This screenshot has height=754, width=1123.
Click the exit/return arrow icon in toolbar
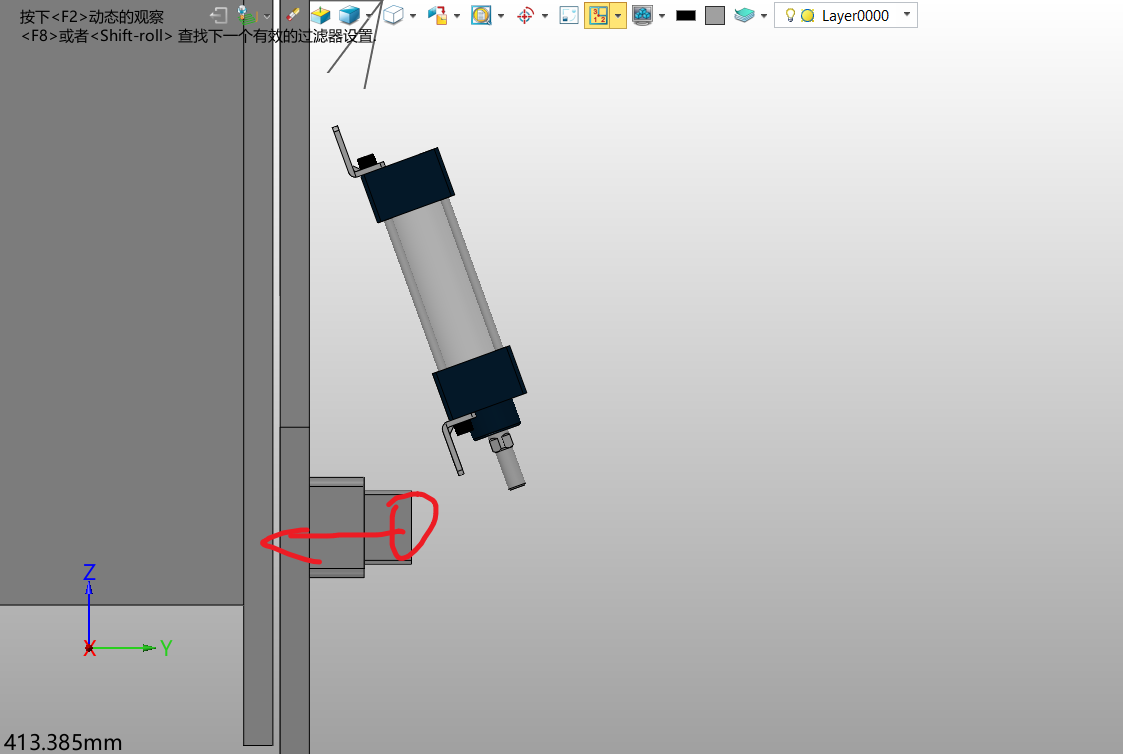click(219, 15)
